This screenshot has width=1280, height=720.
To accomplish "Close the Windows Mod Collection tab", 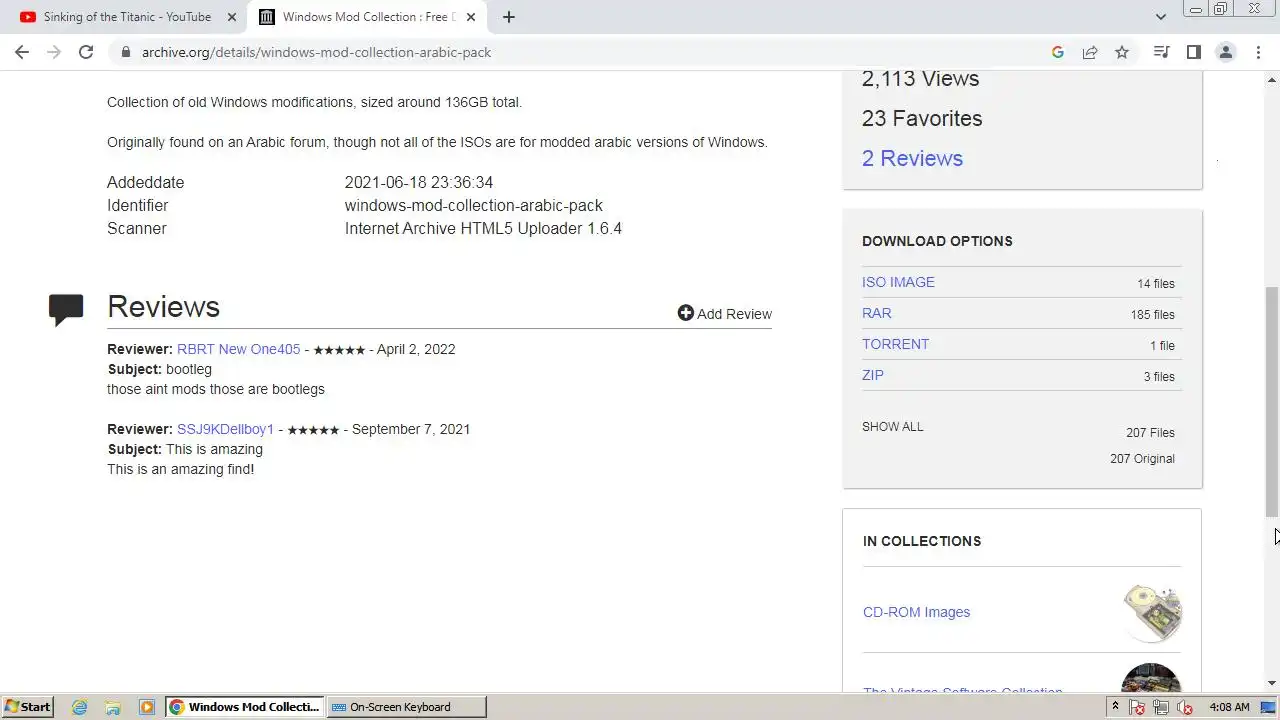I will tap(471, 17).
